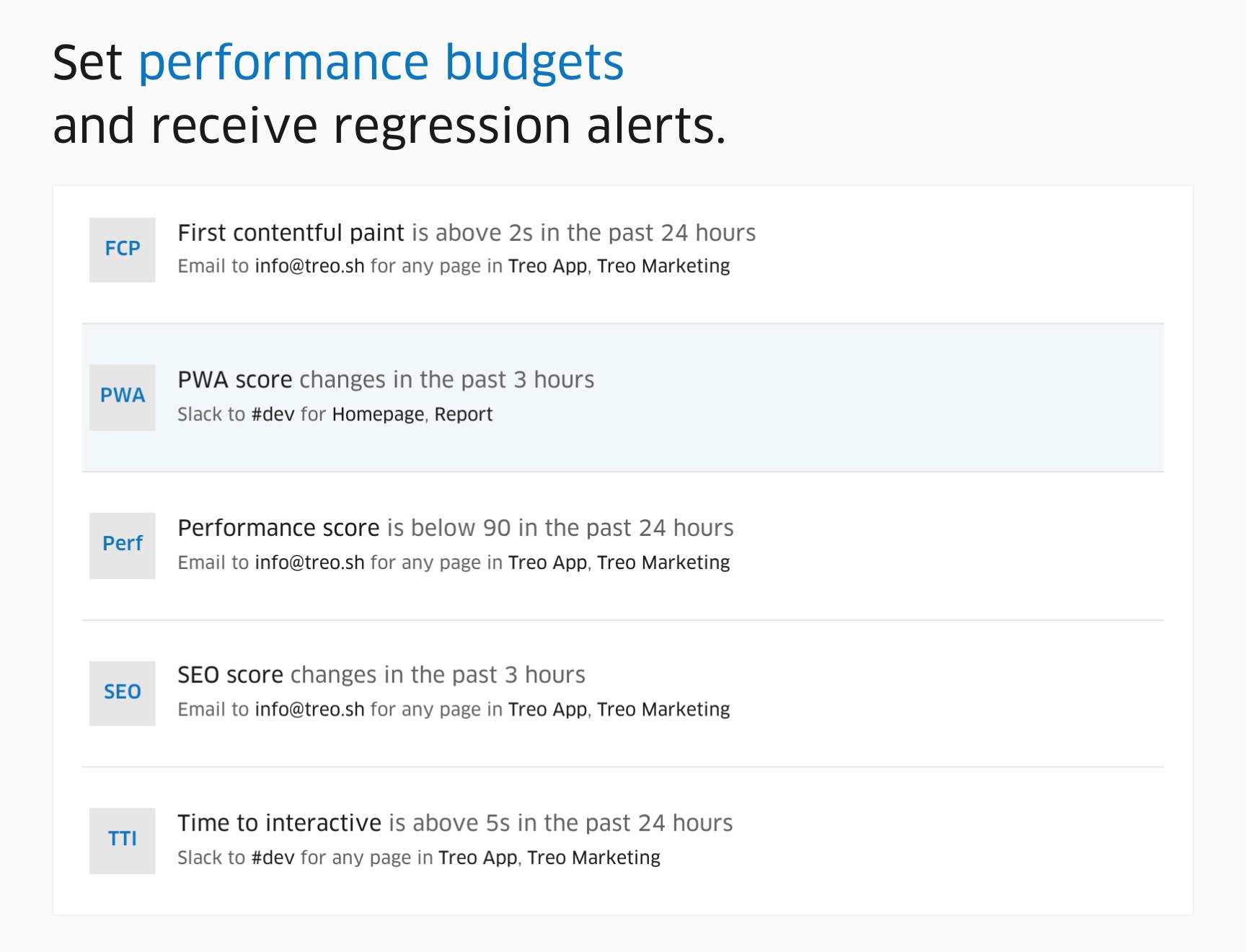Click the SEO metric badge

coord(123,693)
